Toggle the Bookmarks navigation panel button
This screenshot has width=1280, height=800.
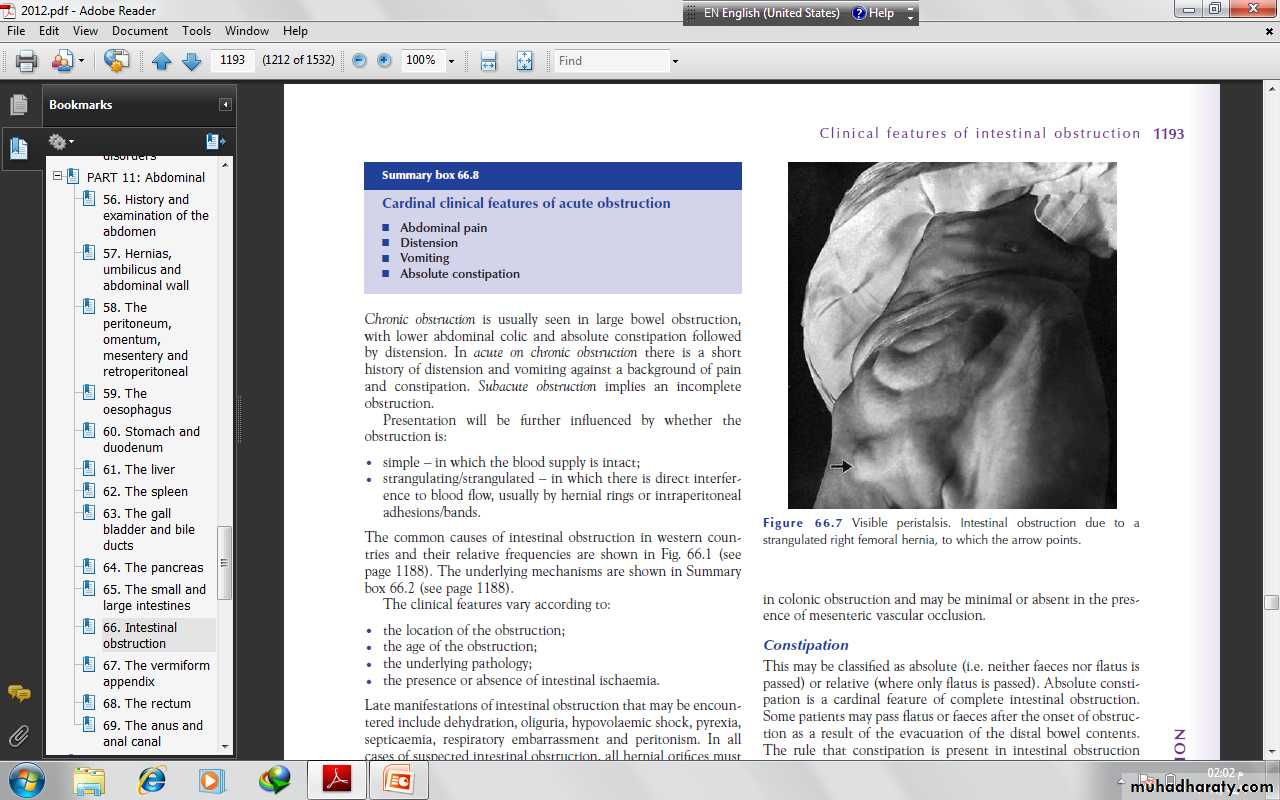[x=18, y=149]
